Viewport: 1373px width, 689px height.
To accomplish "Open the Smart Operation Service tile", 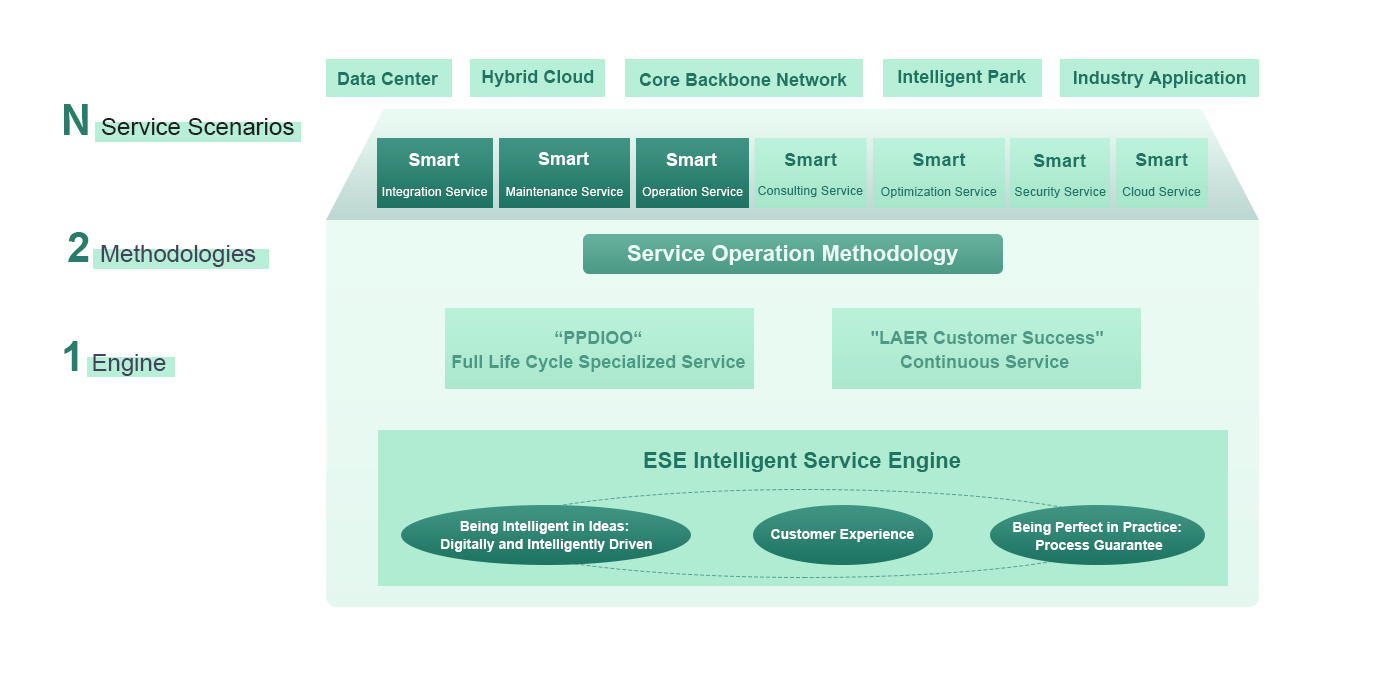I will [692, 173].
